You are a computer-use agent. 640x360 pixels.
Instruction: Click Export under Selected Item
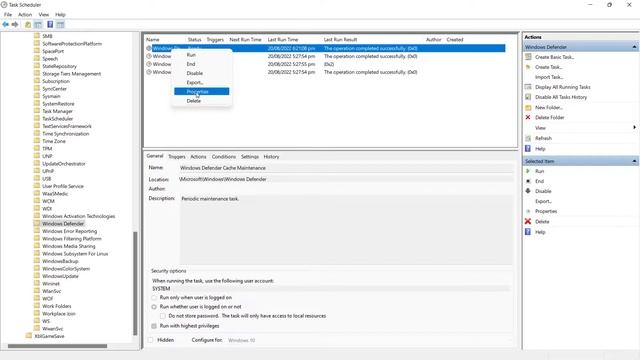coord(543,201)
